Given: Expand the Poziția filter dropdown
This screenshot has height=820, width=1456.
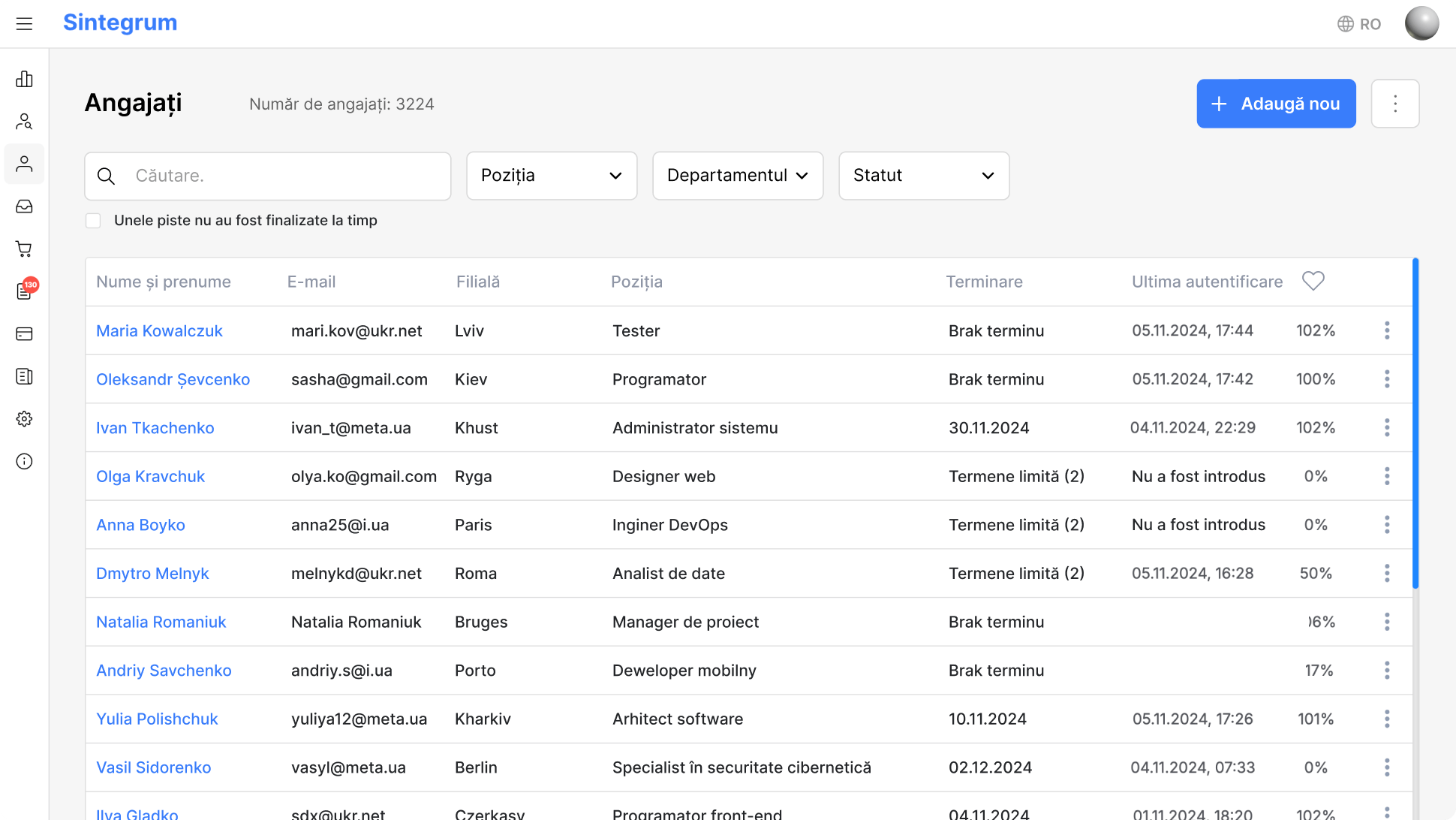Looking at the screenshot, I should pyautogui.click(x=552, y=176).
